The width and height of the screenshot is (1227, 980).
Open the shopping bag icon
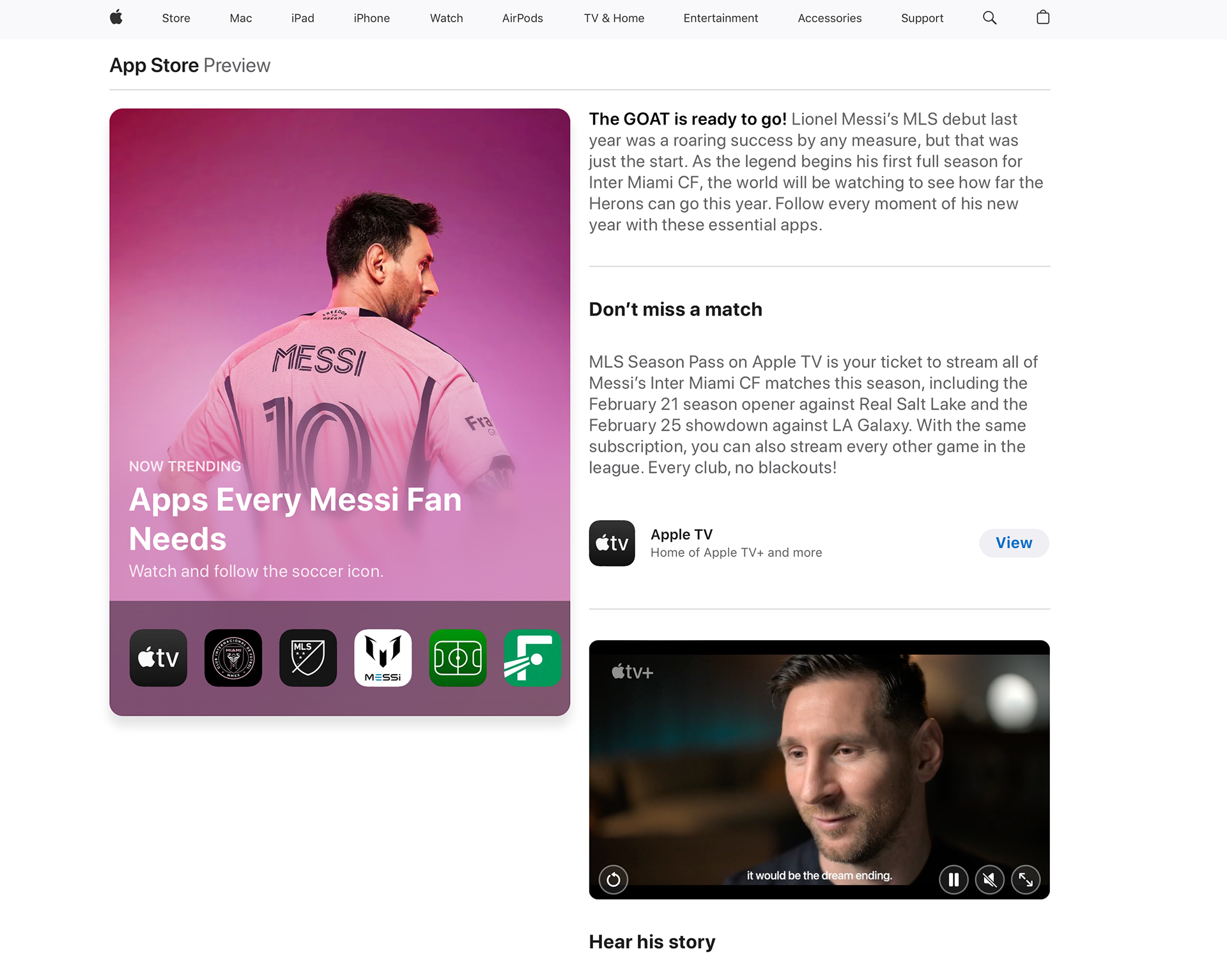tap(1043, 18)
